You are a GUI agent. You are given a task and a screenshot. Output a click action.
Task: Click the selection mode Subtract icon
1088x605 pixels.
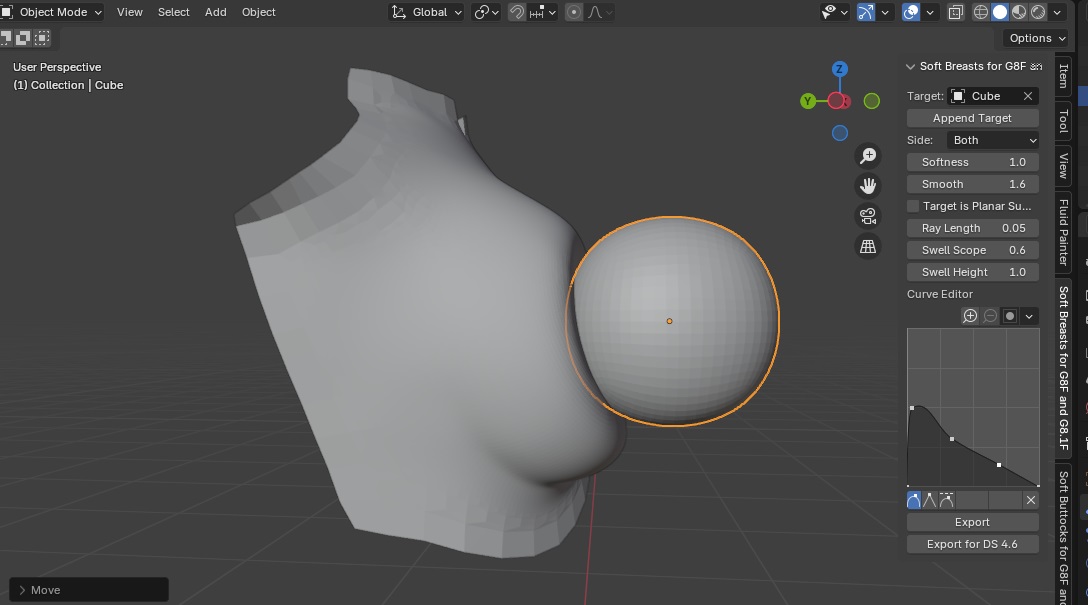click(23, 38)
